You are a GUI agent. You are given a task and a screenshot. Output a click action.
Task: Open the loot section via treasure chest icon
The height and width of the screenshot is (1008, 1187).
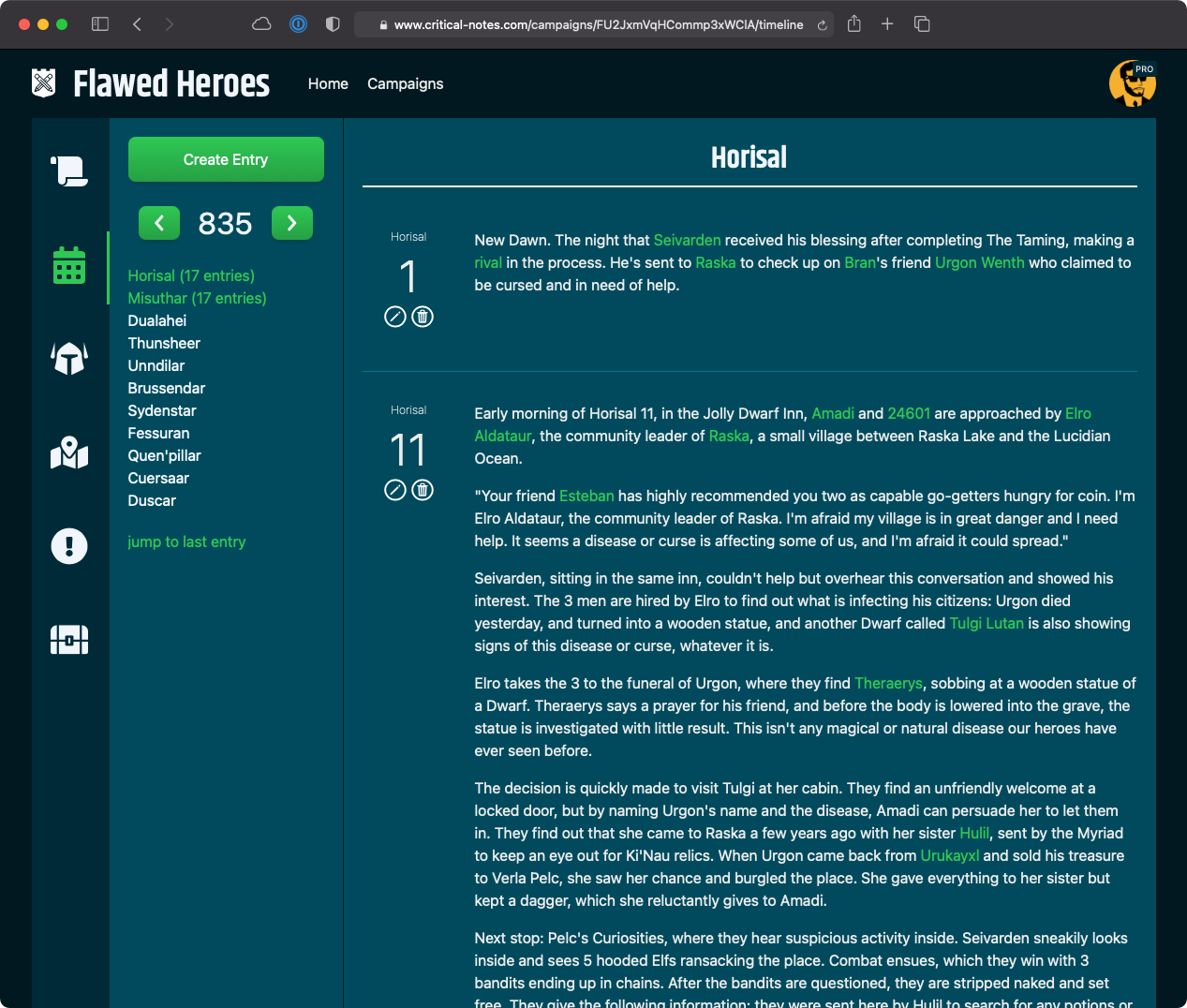coord(68,640)
